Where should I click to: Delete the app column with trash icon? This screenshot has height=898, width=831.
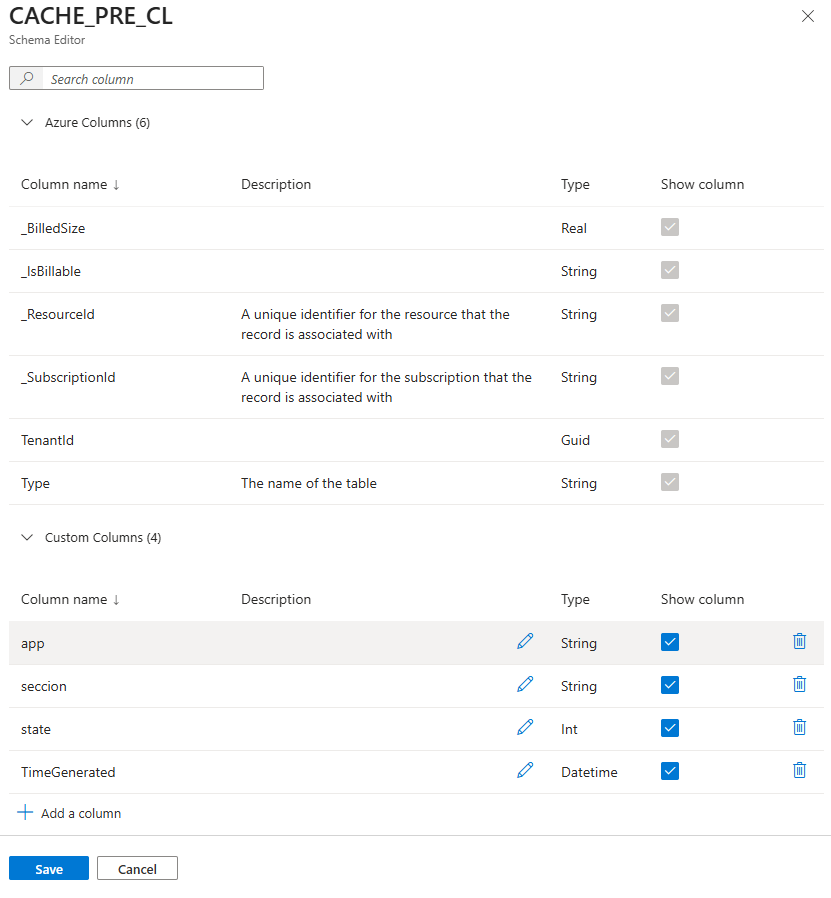(800, 641)
